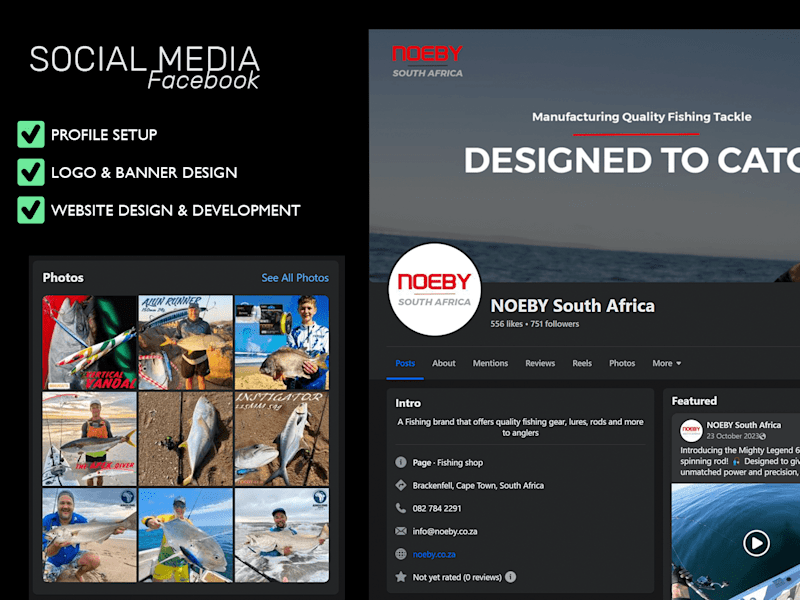The image size is (800, 600).
Task: Open the Alun Runner photo thumbnail
Action: click(186, 342)
